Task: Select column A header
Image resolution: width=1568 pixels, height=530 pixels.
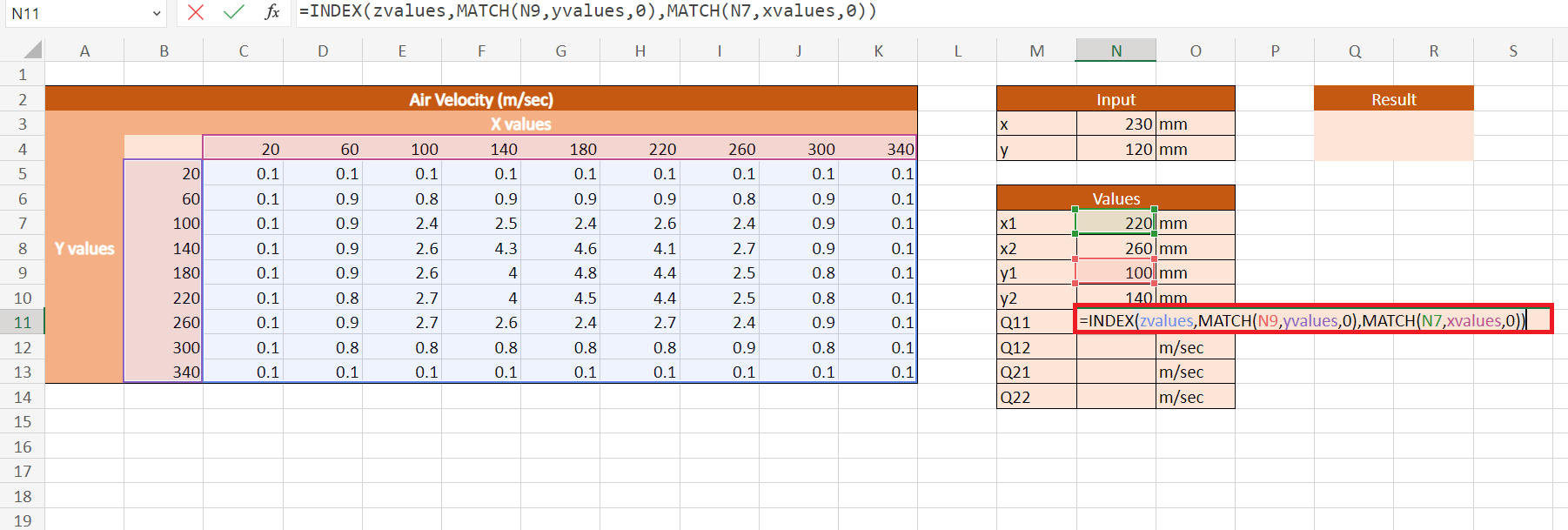Action: tap(84, 50)
